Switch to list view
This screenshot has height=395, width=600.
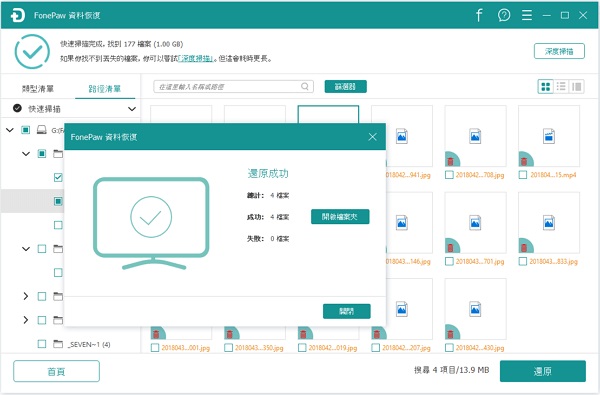pos(561,87)
